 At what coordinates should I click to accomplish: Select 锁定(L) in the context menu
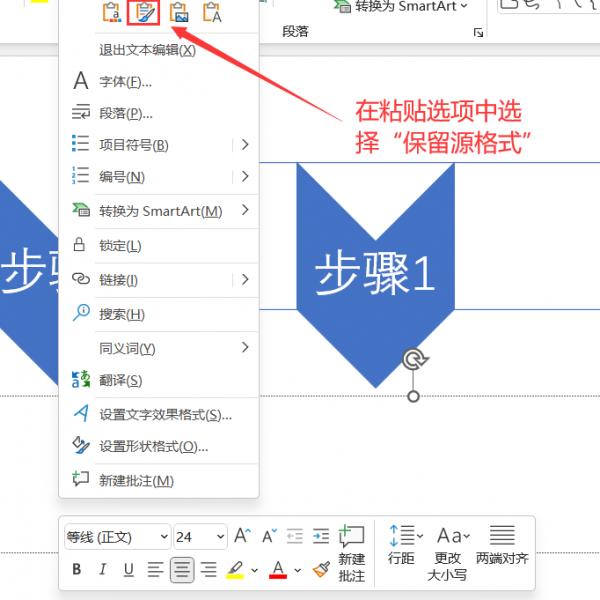point(158,245)
